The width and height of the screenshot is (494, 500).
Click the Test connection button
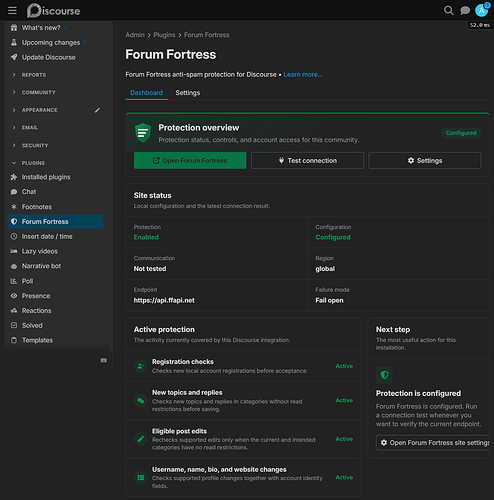pos(307,161)
